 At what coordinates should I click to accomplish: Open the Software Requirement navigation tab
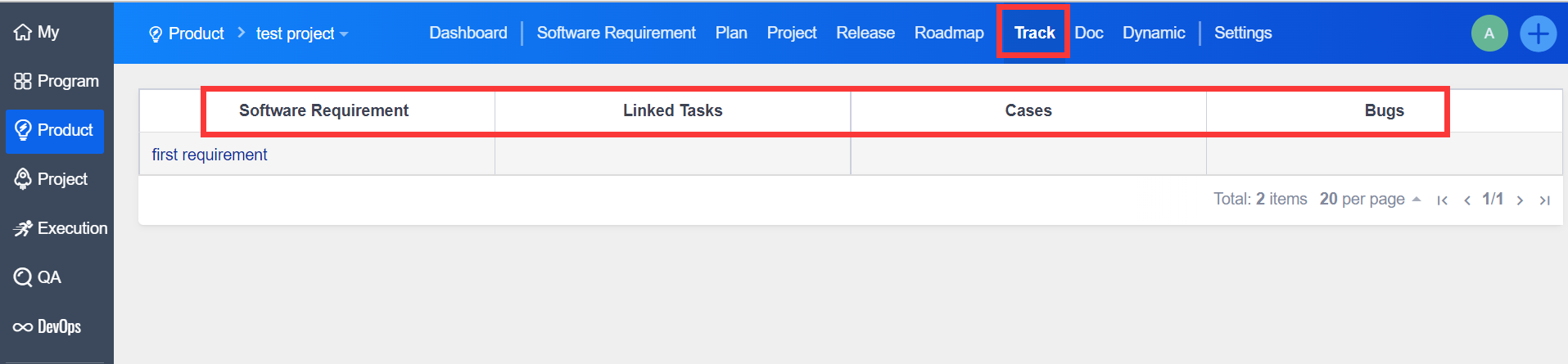[616, 33]
